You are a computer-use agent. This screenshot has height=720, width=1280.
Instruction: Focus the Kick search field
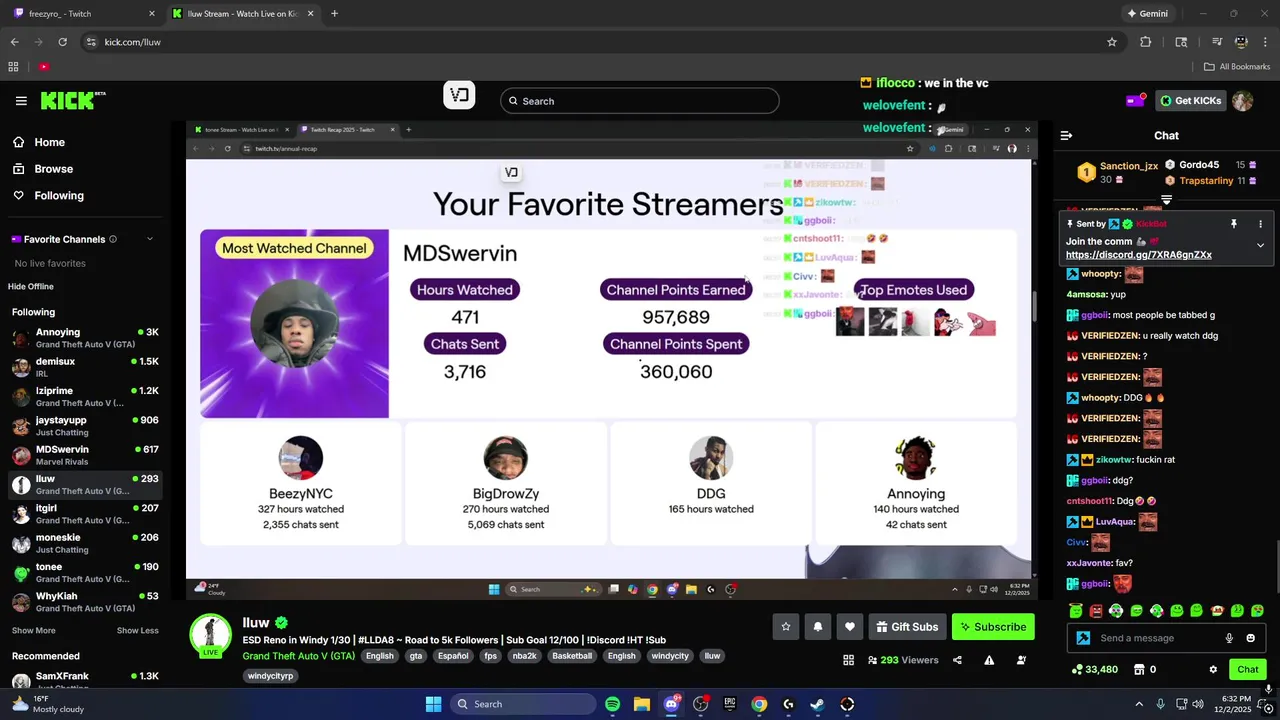640,101
